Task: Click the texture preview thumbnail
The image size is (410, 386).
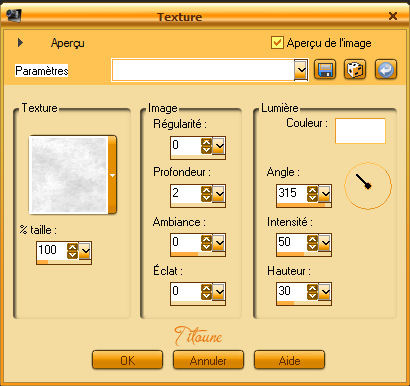Action: click(x=68, y=175)
